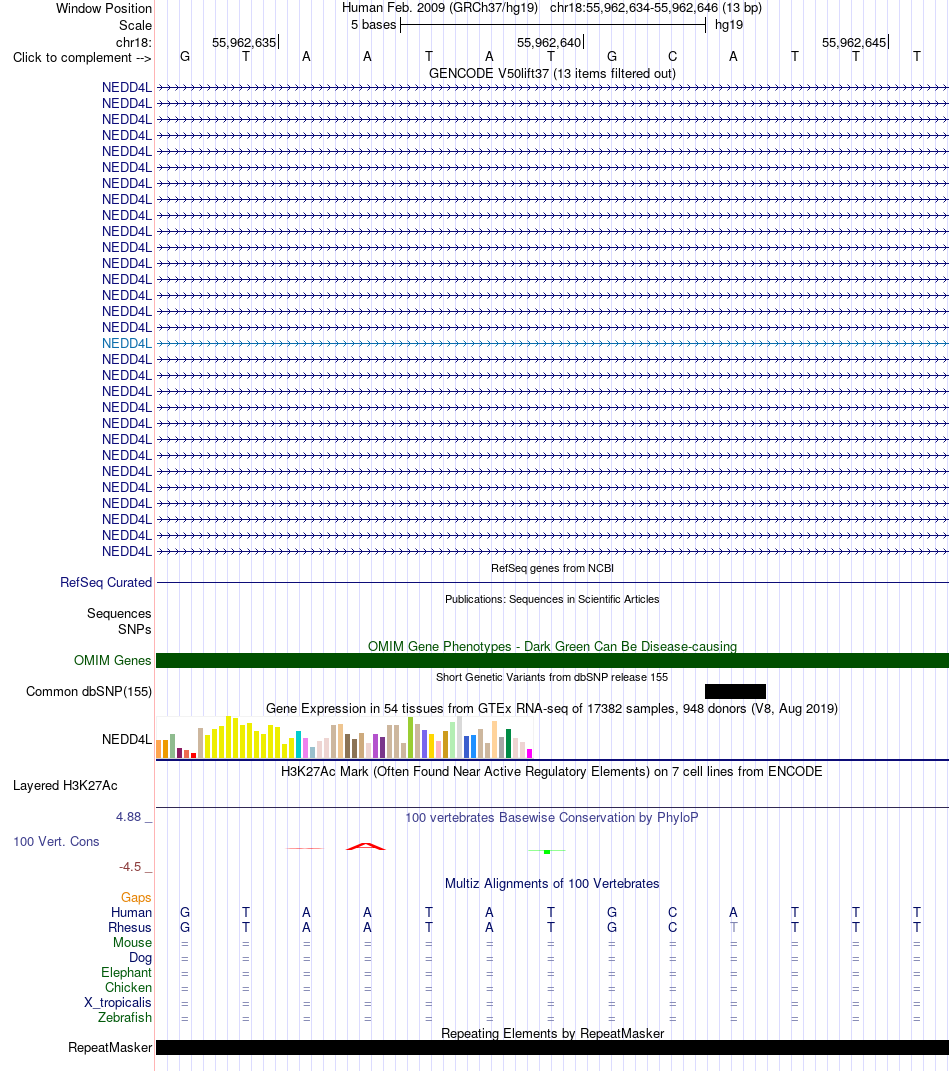Click the hg19 label beside scale bar
The image size is (950, 1071).
729,25
